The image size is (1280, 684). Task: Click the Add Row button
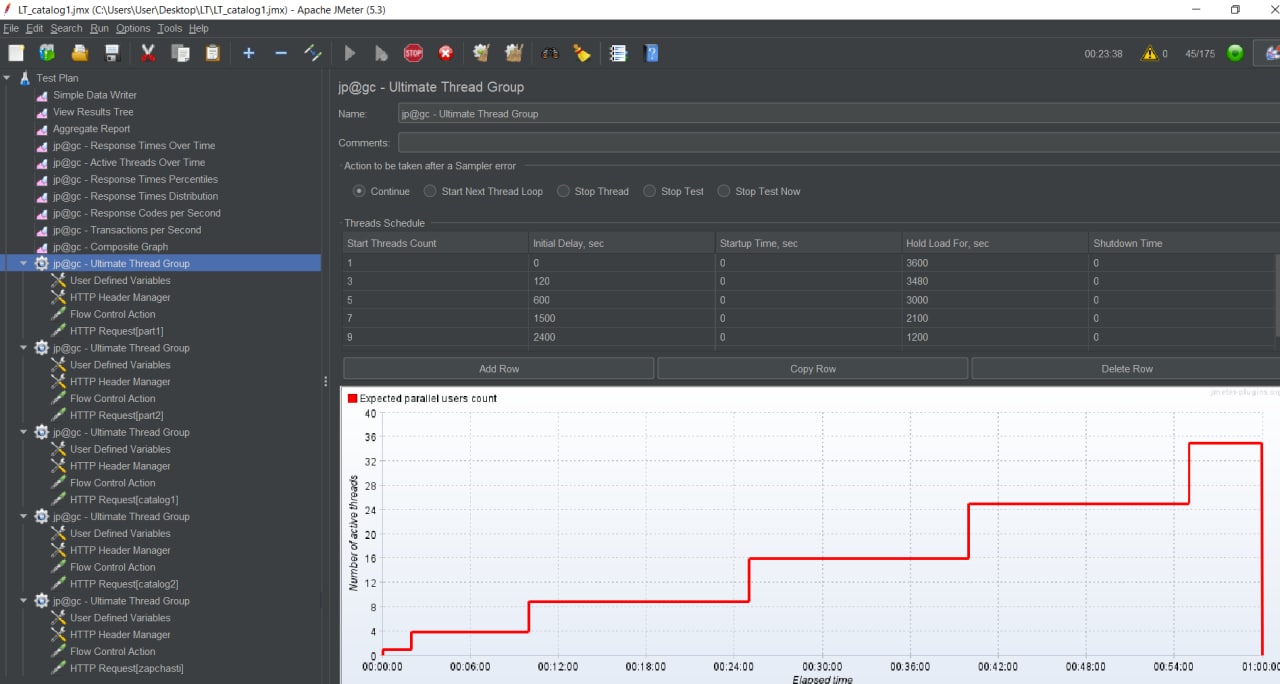499,369
